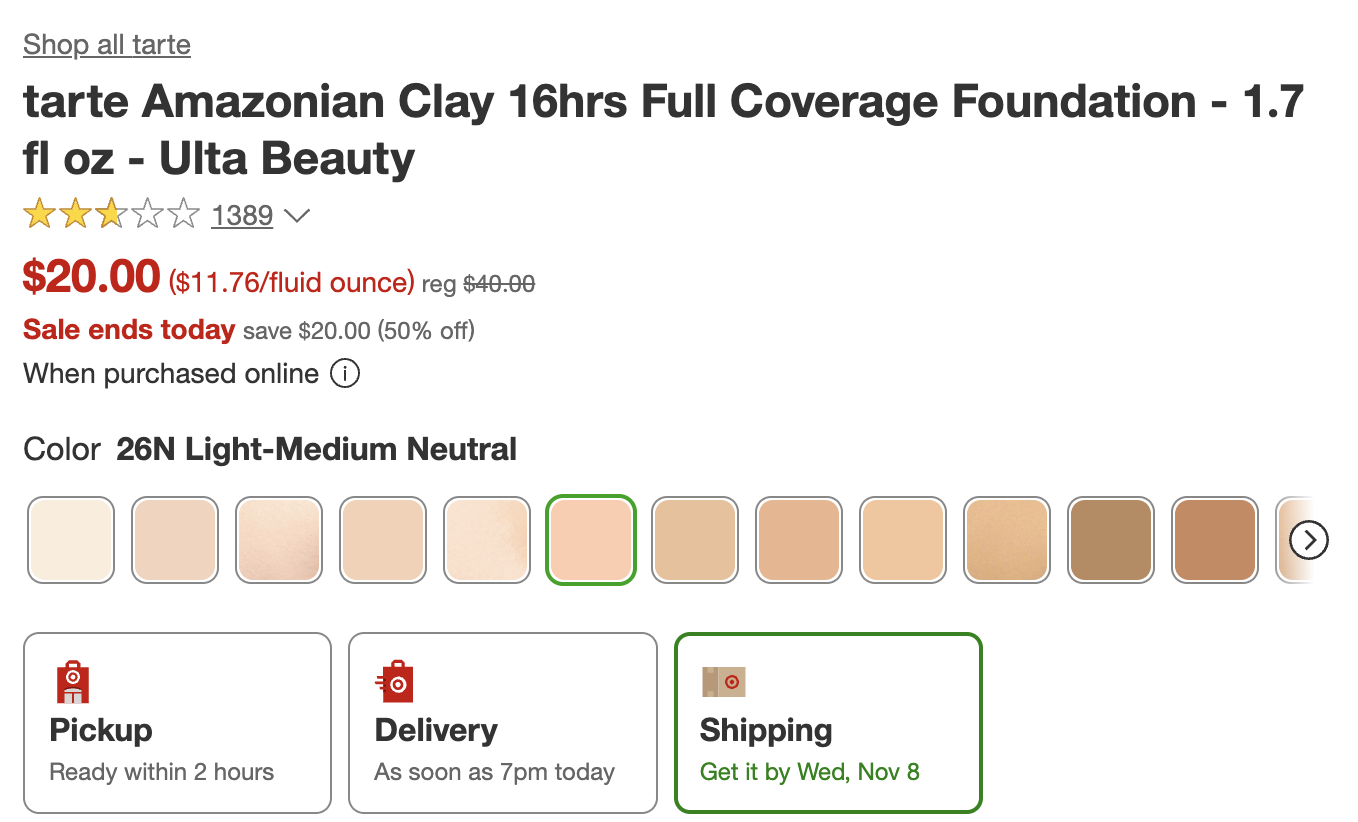This screenshot has height=822, width=1358.
Task: Select the swatch just right of the green-outlined one
Action: (695, 540)
